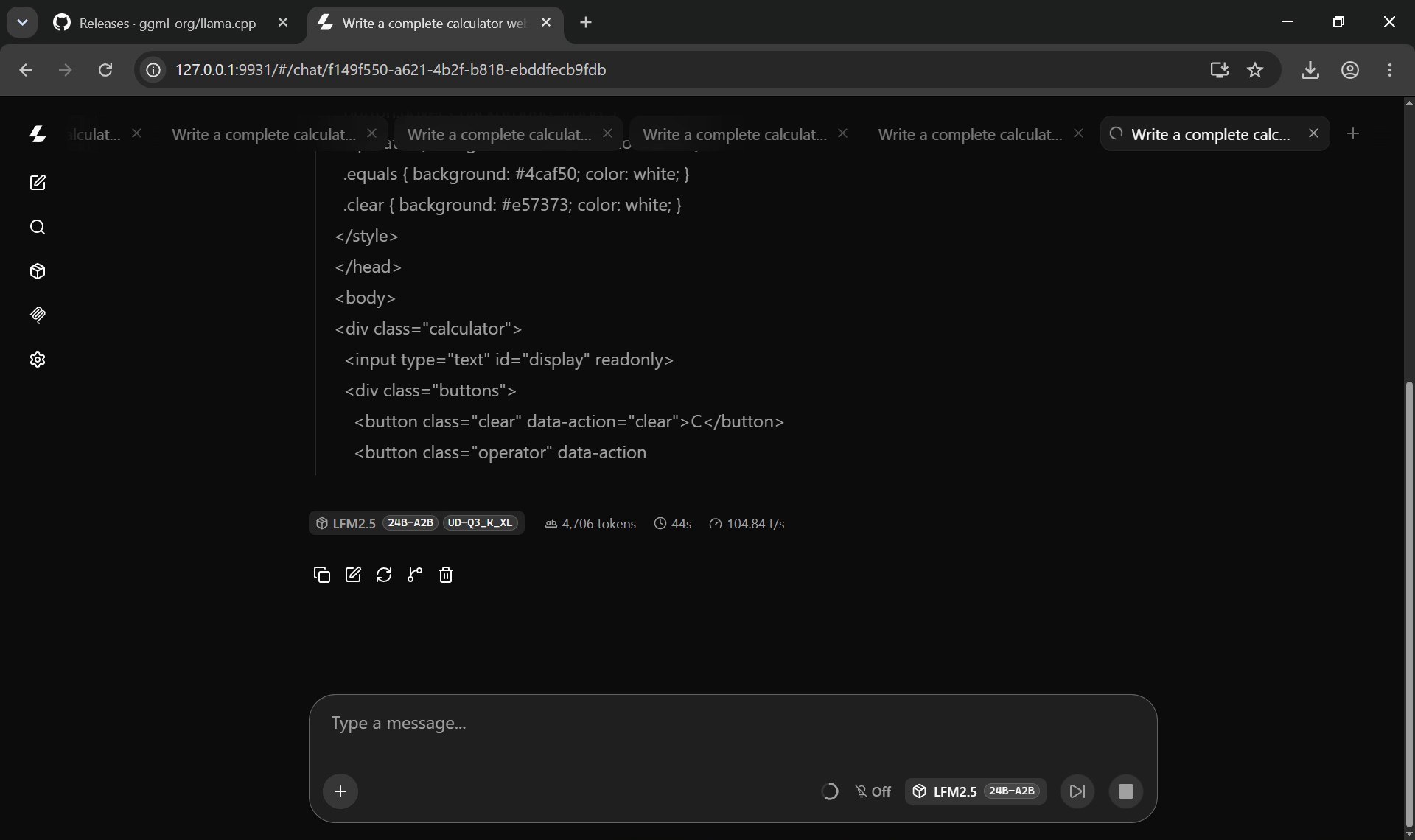Regenerate the response with the refresh icon
Image resolution: width=1415 pixels, height=840 pixels.
pyautogui.click(x=384, y=575)
